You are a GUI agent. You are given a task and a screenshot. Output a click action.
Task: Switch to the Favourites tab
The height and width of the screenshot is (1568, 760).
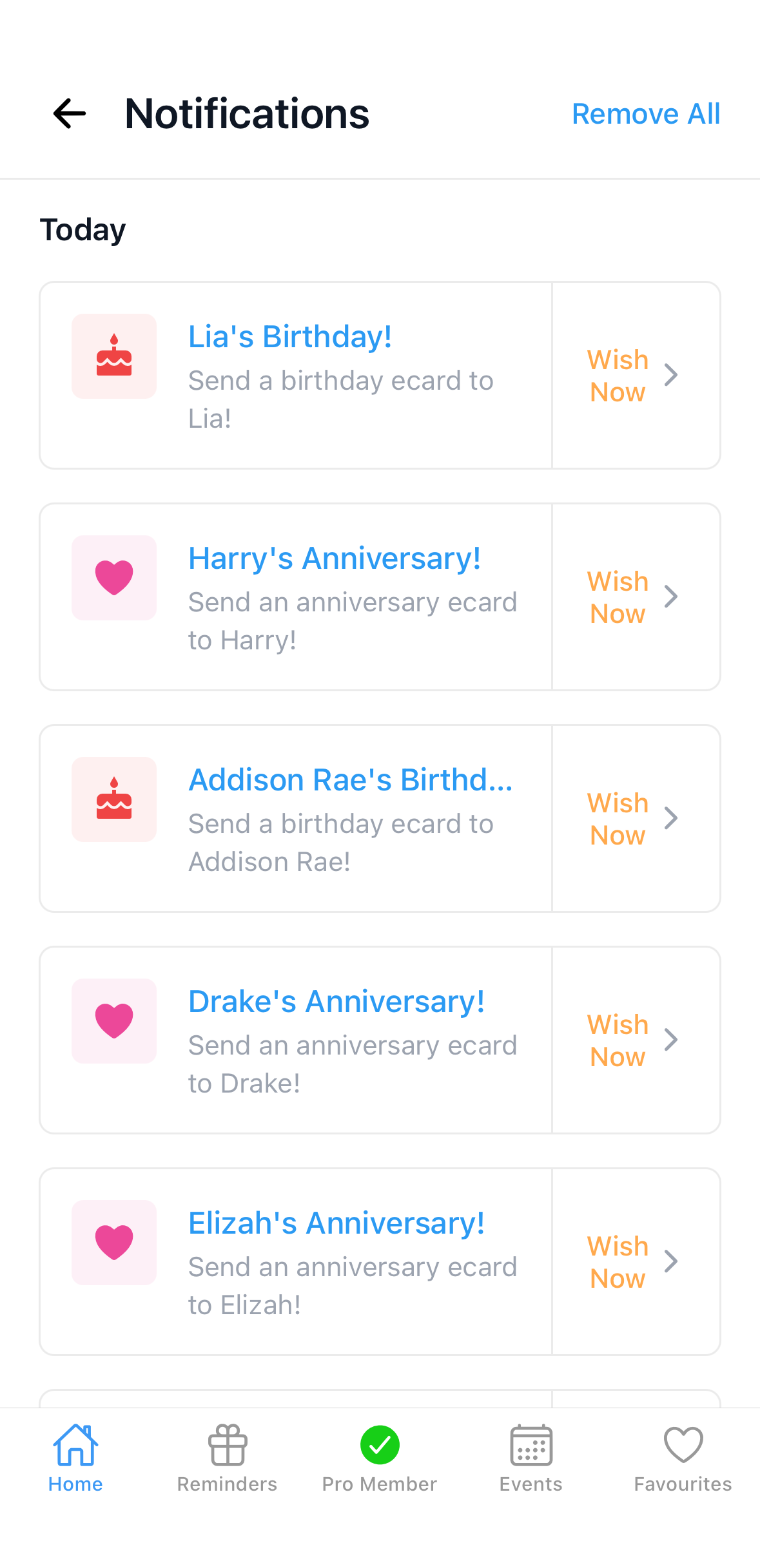(683, 1457)
